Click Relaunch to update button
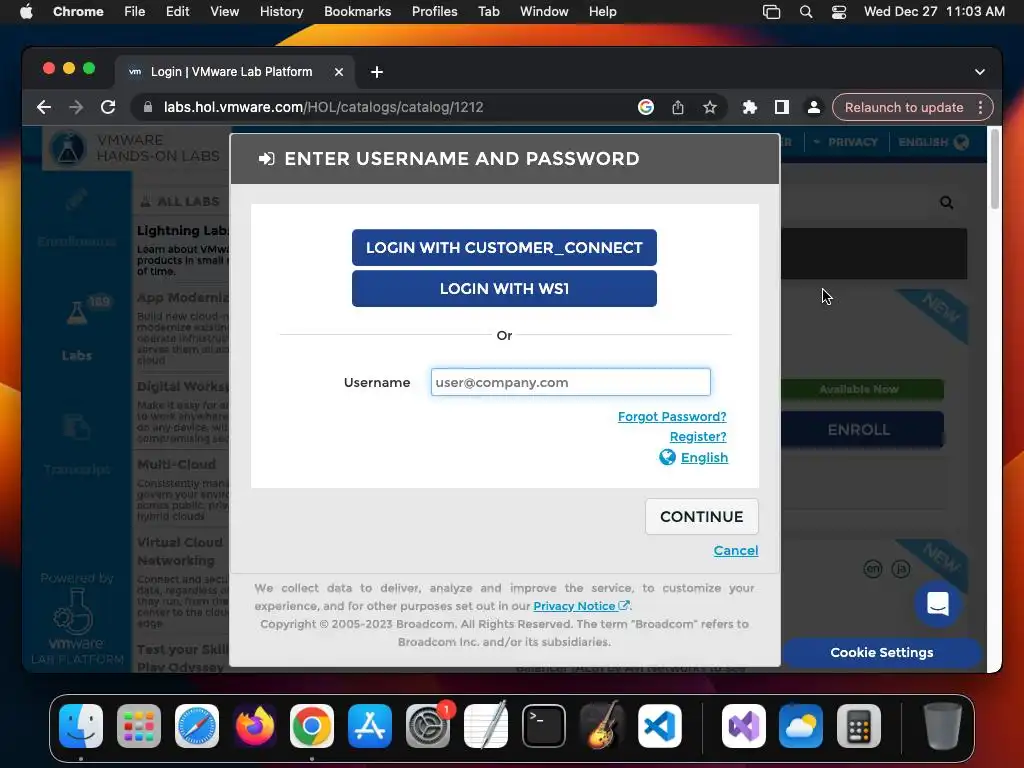 pyautogui.click(x=904, y=107)
